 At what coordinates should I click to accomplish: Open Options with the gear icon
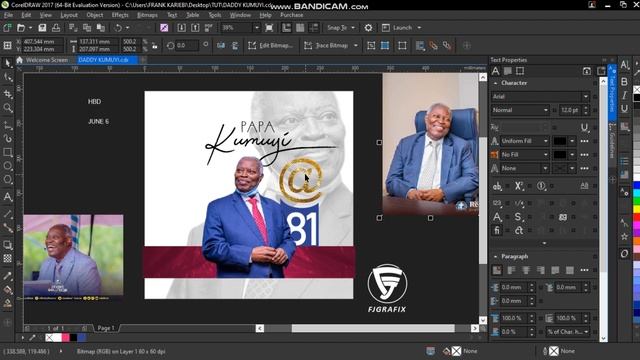coord(368,28)
